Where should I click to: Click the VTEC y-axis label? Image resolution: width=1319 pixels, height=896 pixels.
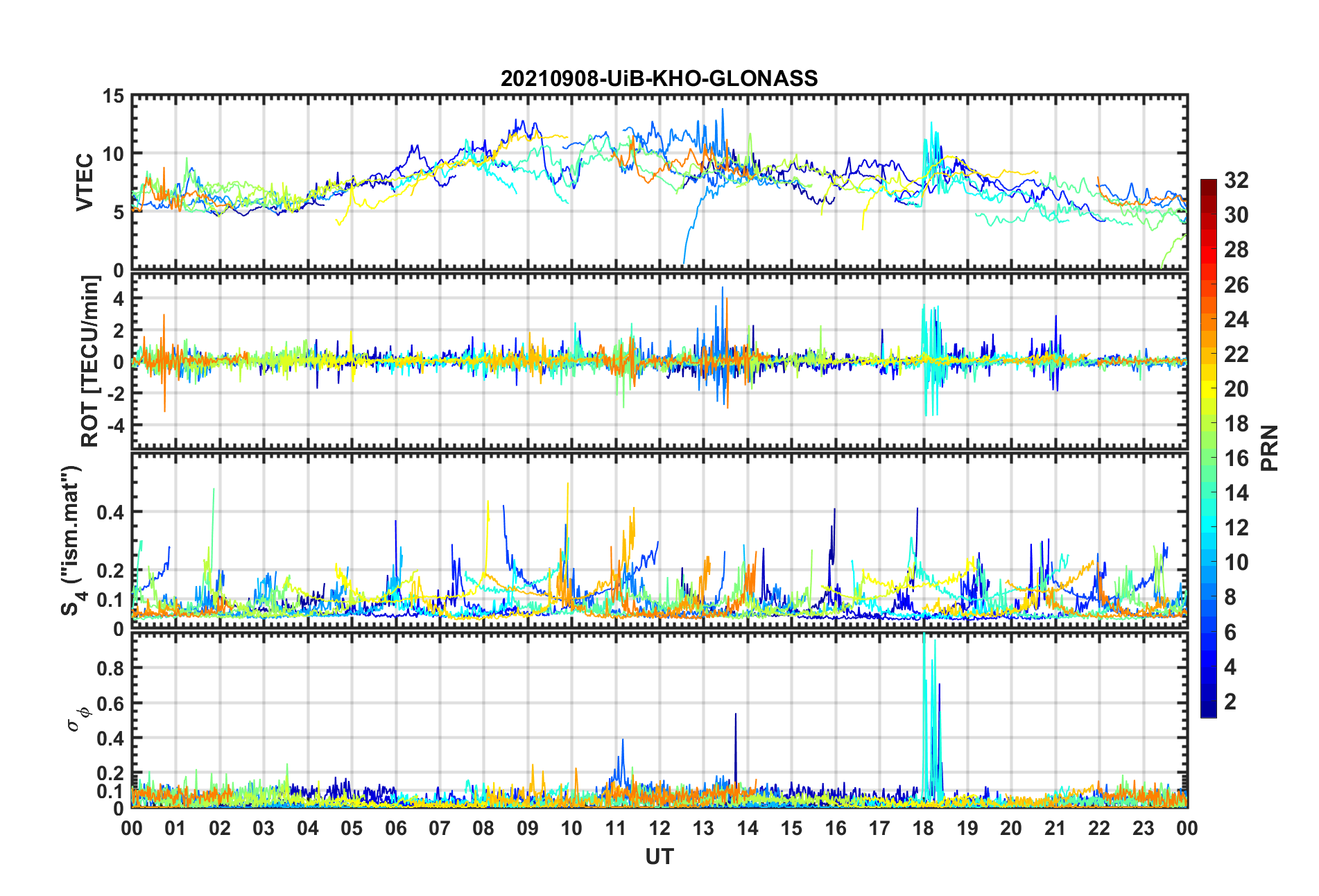85,182
